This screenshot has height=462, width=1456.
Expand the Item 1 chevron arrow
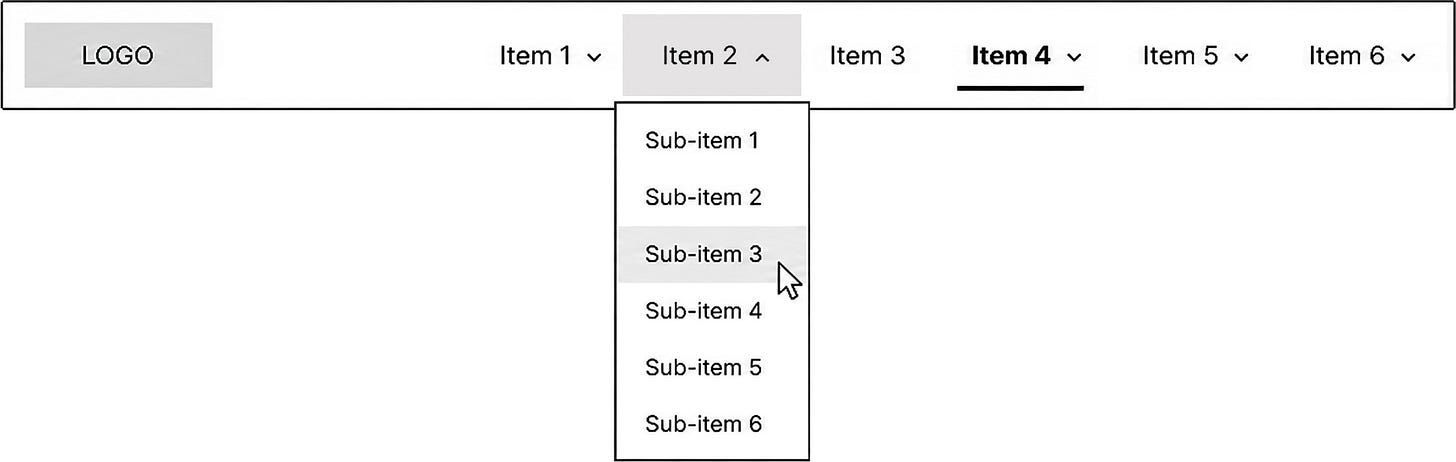594,58
